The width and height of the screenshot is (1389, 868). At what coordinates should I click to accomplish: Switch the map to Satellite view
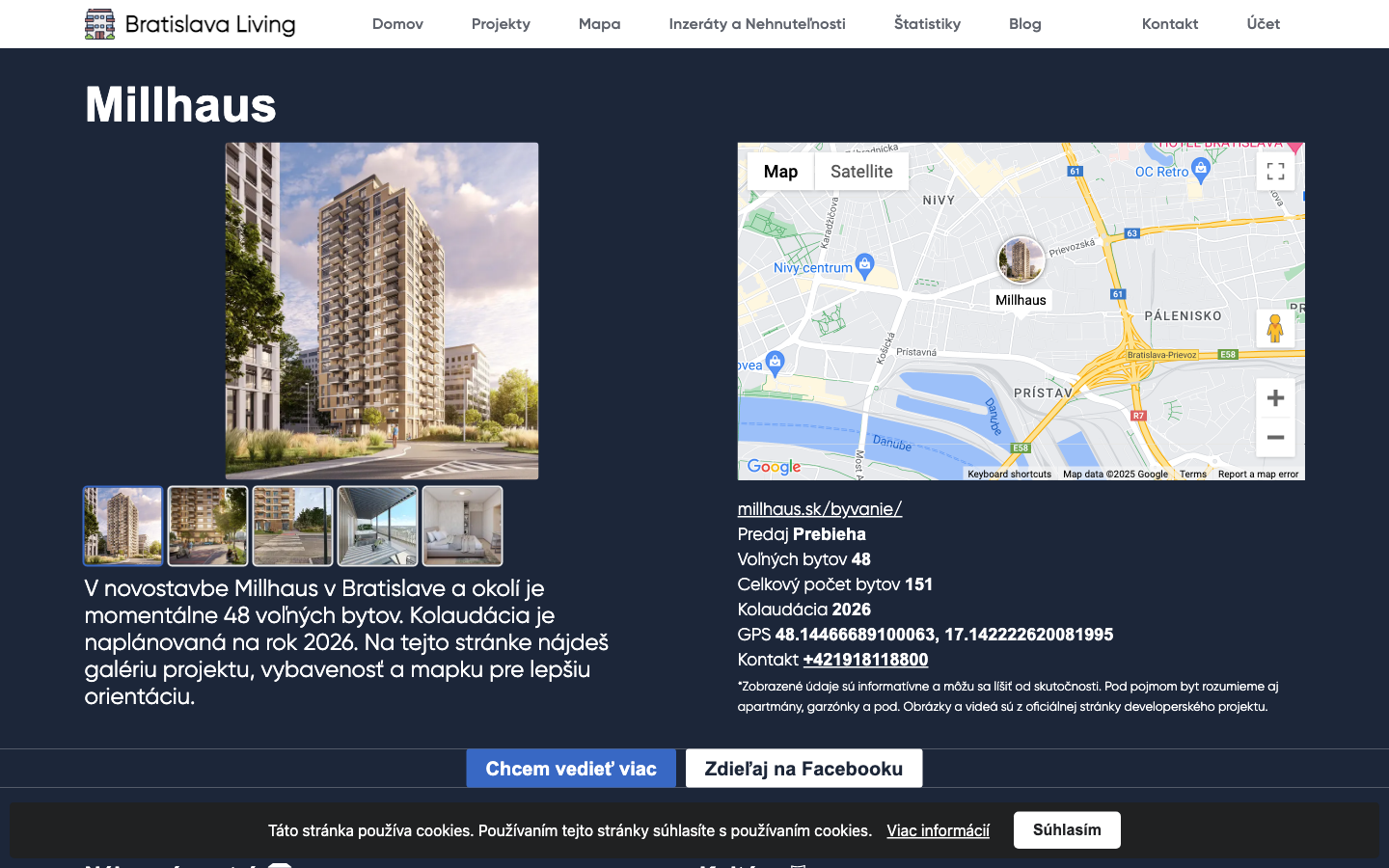[x=861, y=171]
